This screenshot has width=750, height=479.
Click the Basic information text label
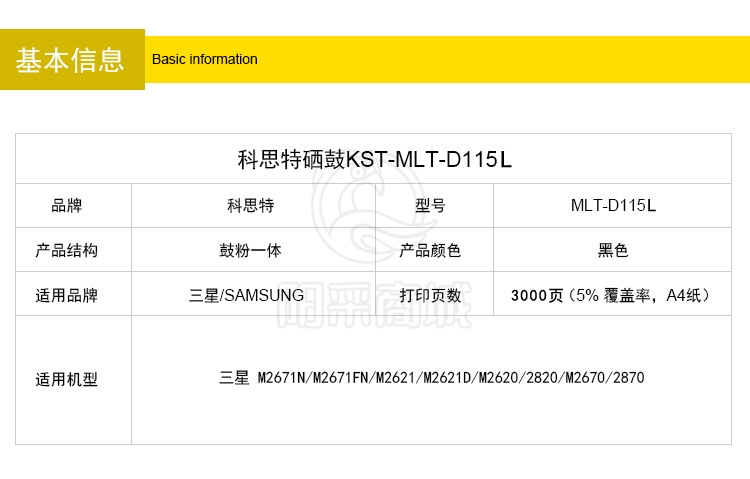point(205,59)
